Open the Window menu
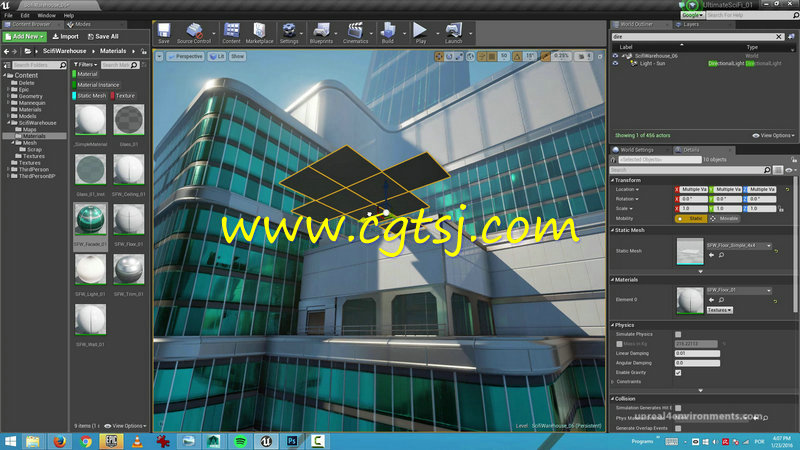The height and width of the screenshot is (450, 800). [46, 15]
